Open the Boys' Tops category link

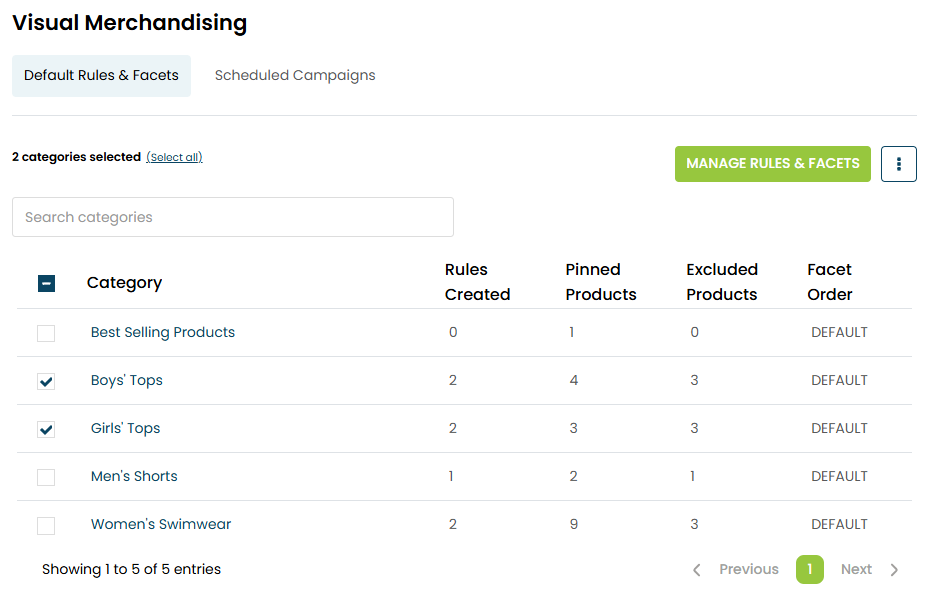click(127, 381)
